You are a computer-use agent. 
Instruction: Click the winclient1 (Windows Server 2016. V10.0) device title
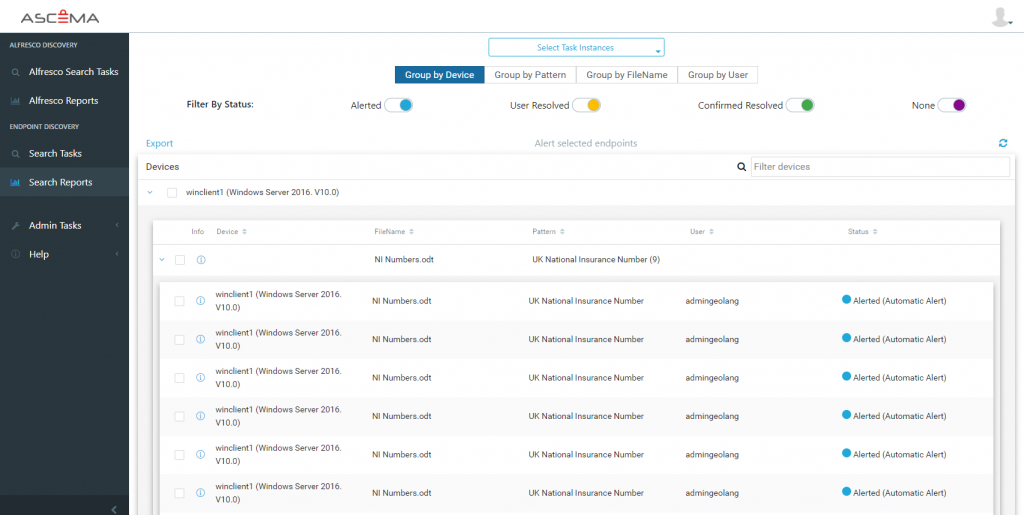(263, 193)
